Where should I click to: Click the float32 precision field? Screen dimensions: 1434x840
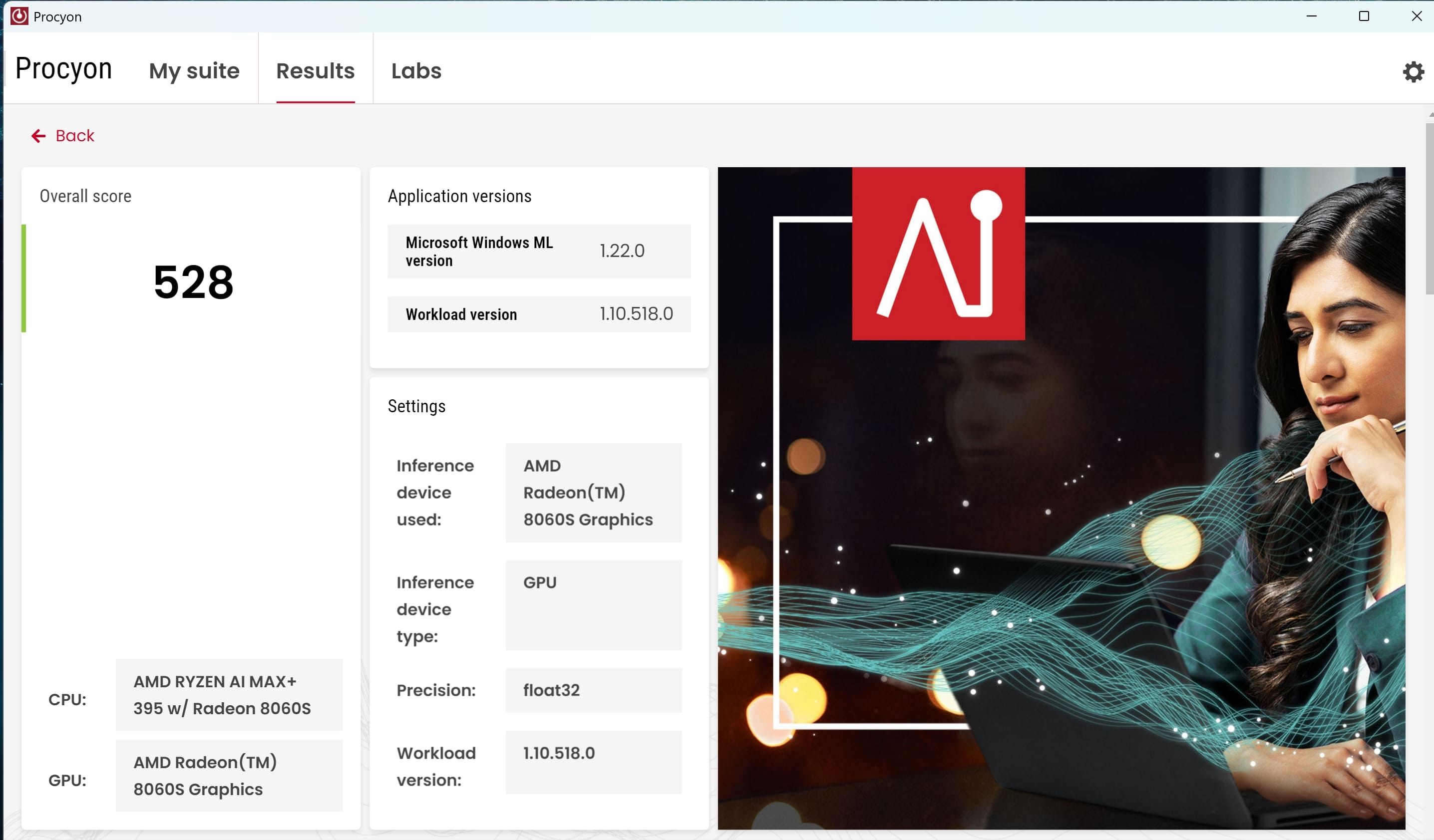[x=593, y=690]
